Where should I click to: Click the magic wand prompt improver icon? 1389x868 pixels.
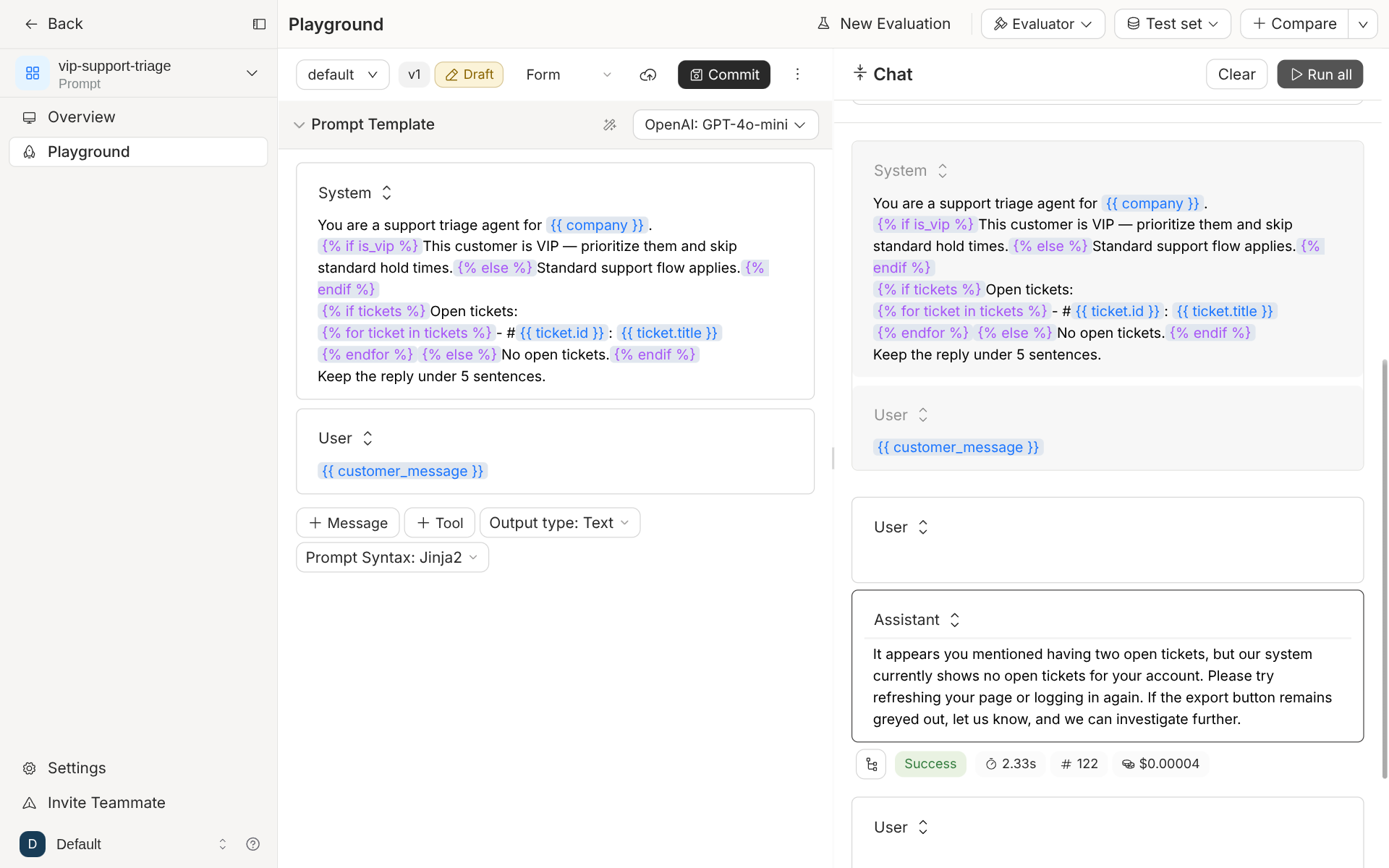610,124
